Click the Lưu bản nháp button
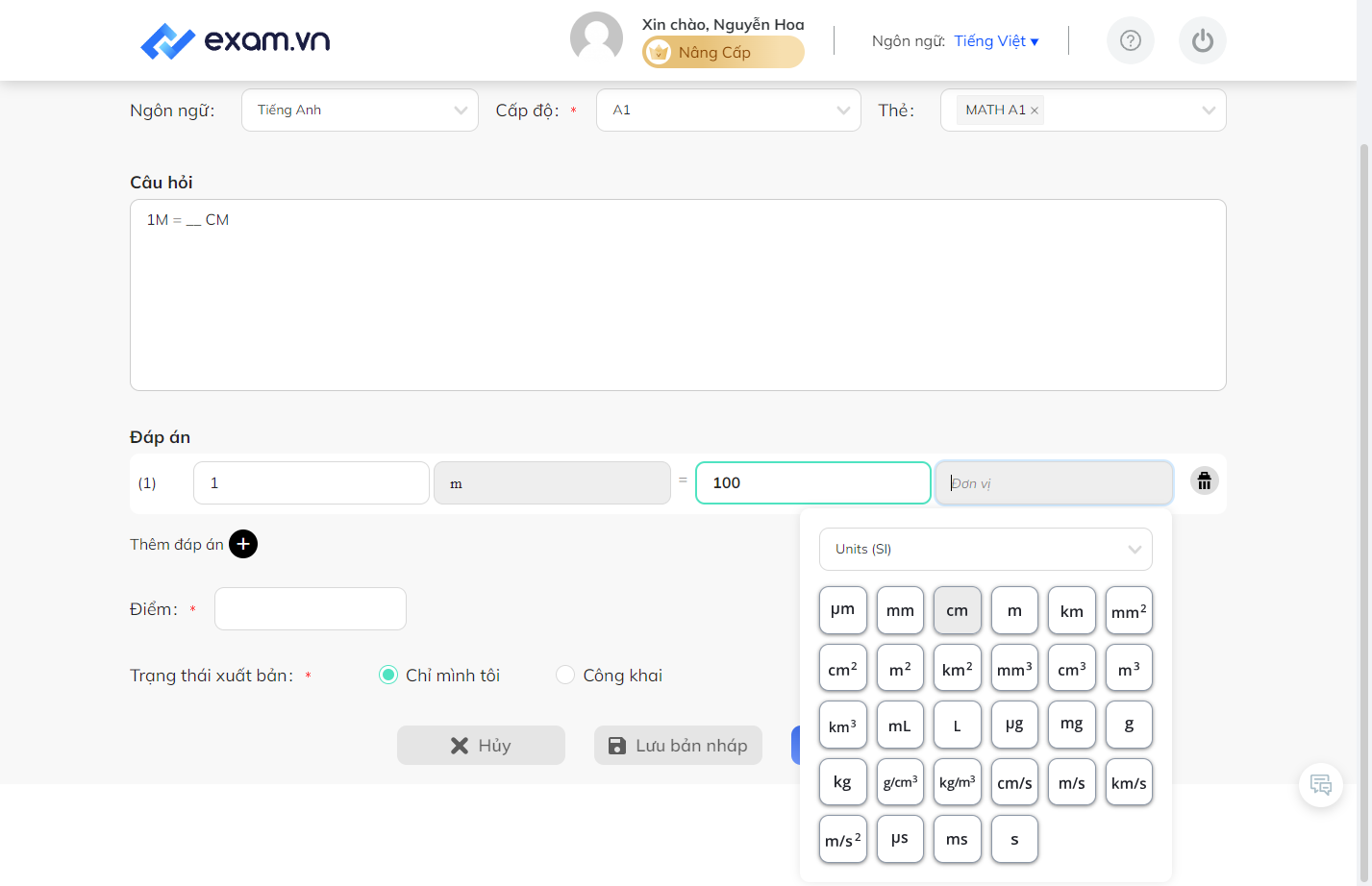The width and height of the screenshot is (1372, 886). [x=678, y=746]
